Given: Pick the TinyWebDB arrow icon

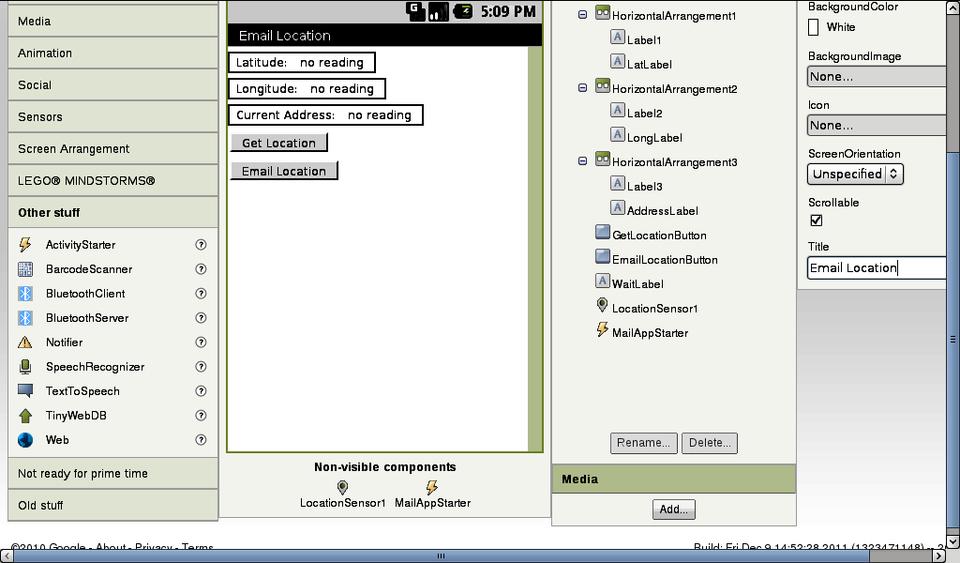Looking at the screenshot, I should click(25, 416).
